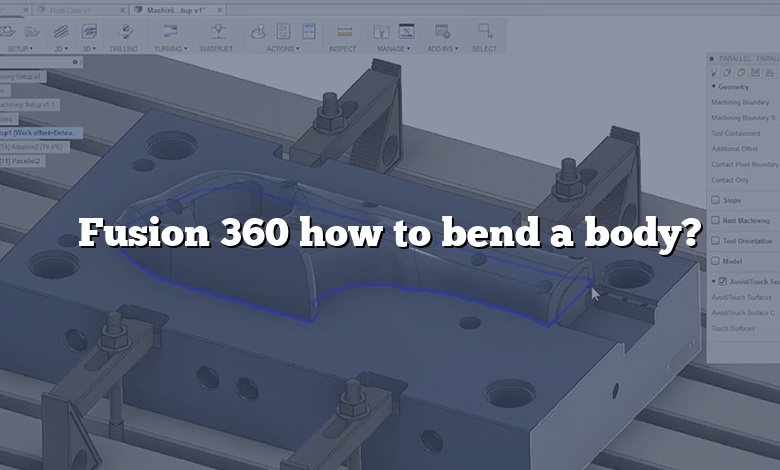Open the Geometry tab icon in Parallel panel
This screenshot has height=470, width=780.
[727, 73]
